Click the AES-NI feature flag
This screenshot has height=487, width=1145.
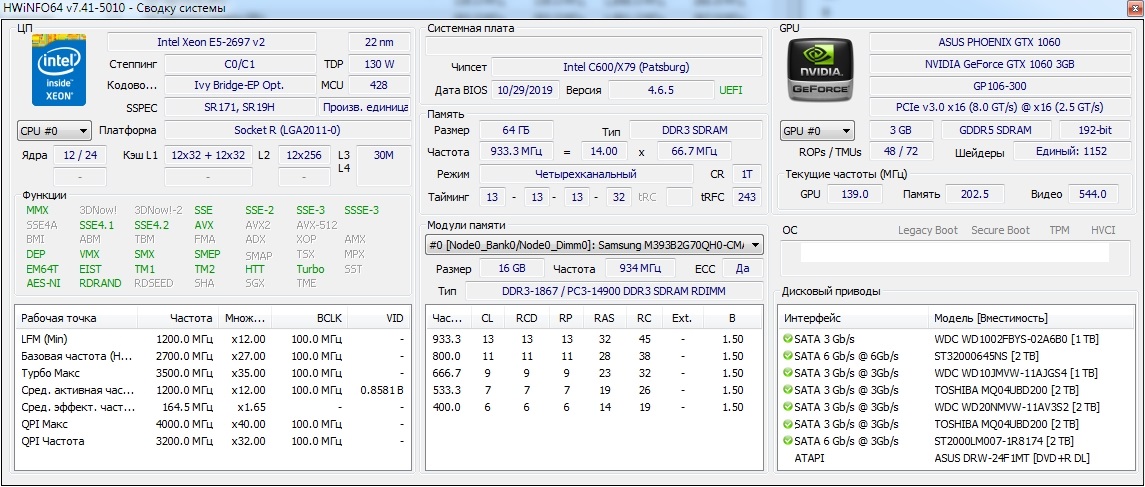(43, 283)
